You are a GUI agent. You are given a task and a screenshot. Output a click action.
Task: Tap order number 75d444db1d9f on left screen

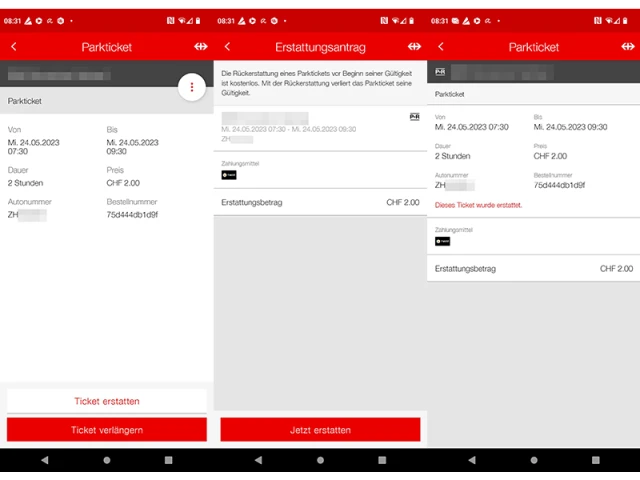132,215
